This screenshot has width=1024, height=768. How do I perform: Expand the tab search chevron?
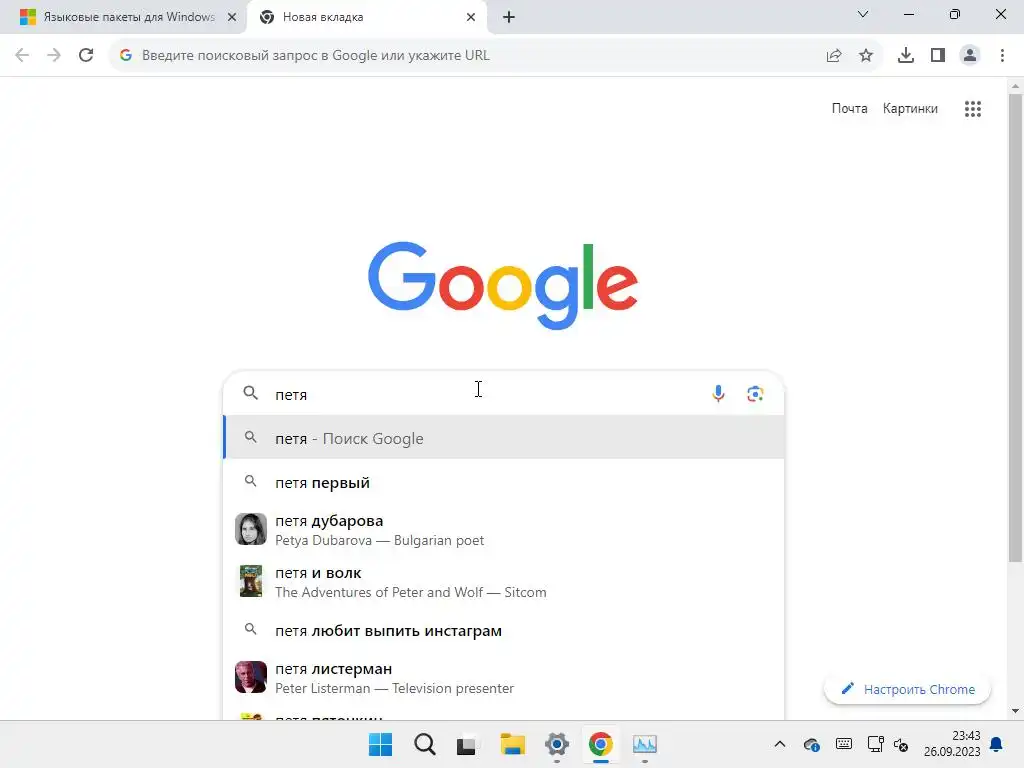click(x=863, y=14)
